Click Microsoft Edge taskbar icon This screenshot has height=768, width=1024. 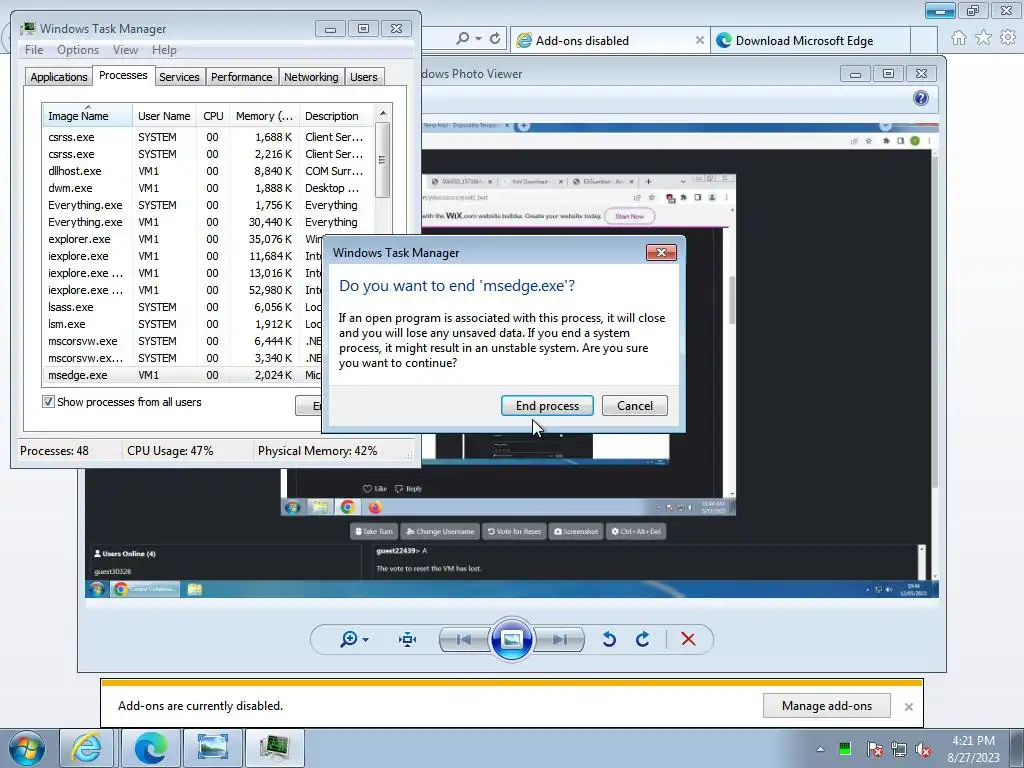pyautogui.click(x=150, y=748)
